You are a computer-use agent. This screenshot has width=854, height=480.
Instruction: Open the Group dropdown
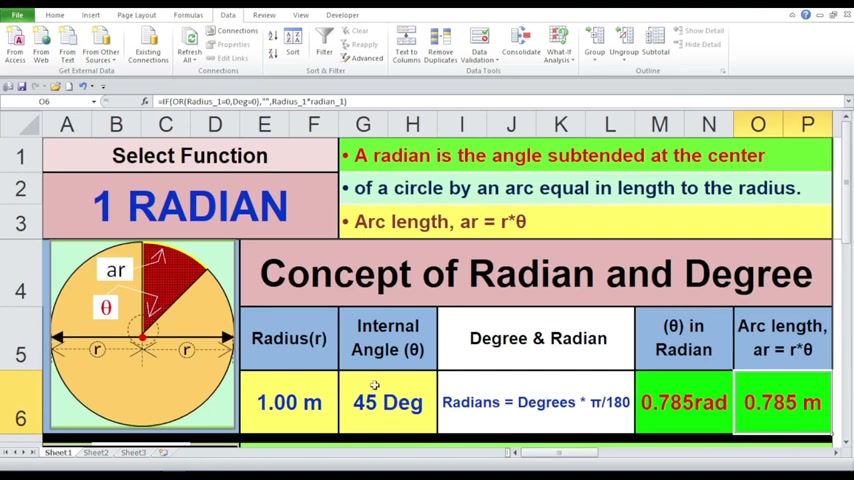pos(594,45)
